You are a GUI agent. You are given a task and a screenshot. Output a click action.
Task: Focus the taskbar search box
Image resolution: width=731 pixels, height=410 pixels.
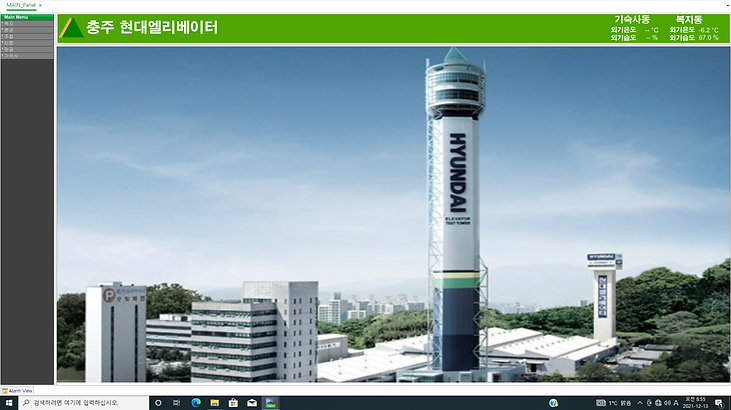click(x=84, y=403)
